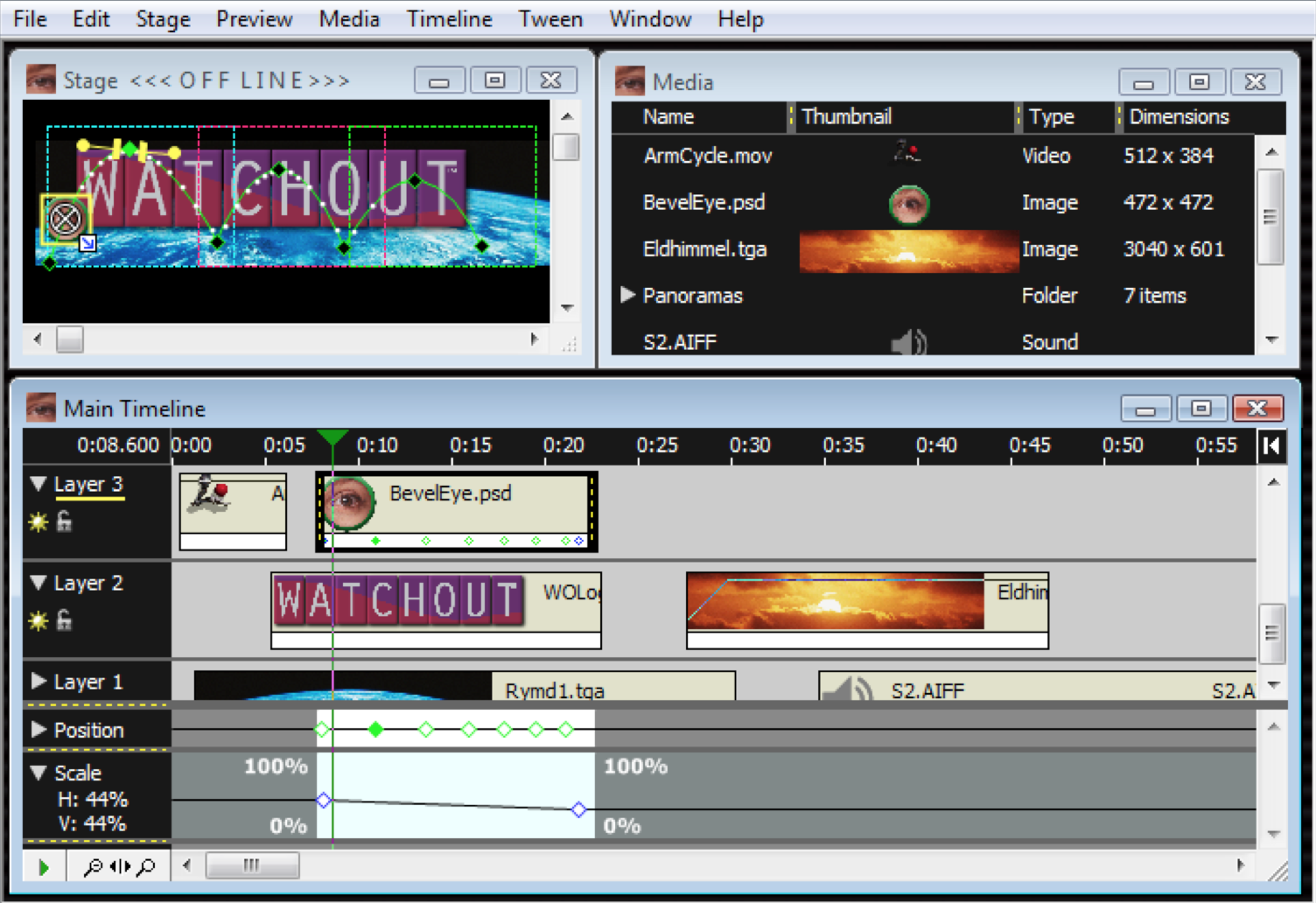Toggle the padlock icon on Layer 3
Screen dimensions: 1316x903
(64, 521)
